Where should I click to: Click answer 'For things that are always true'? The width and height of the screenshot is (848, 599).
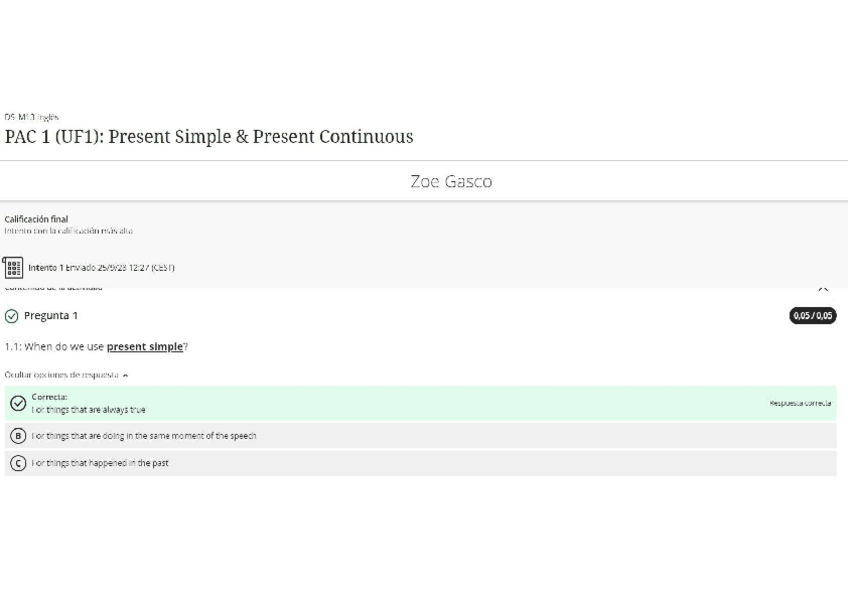tap(89, 410)
